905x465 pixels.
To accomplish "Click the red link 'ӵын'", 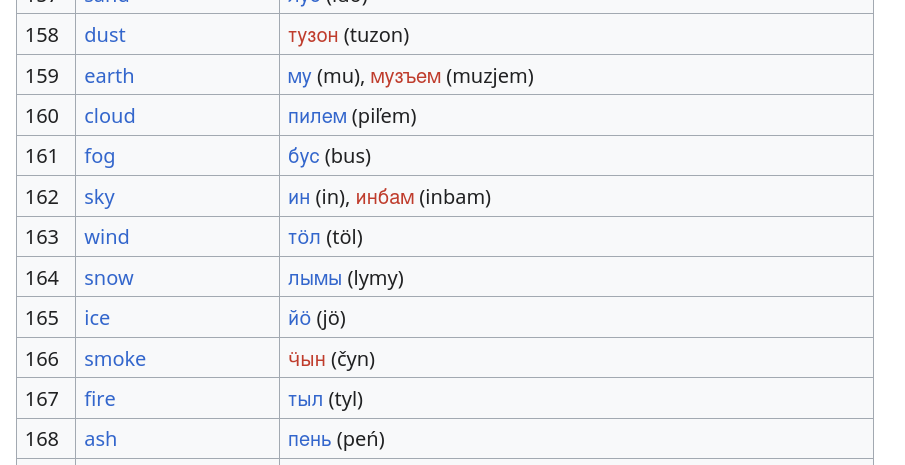I will click(x=306, y=359).
